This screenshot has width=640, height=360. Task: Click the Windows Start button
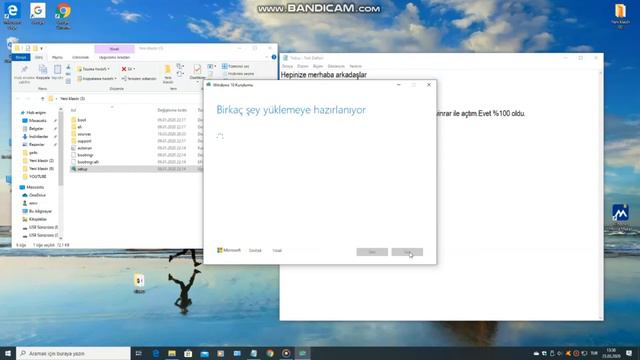point(8,353)
